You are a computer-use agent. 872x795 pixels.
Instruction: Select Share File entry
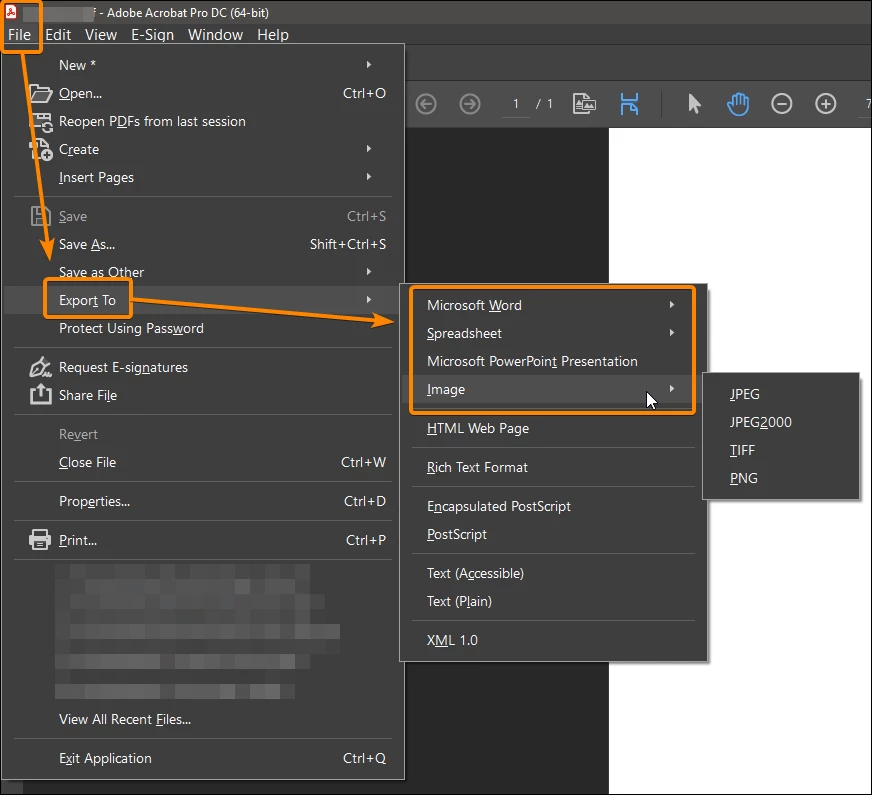click(204, 395)
